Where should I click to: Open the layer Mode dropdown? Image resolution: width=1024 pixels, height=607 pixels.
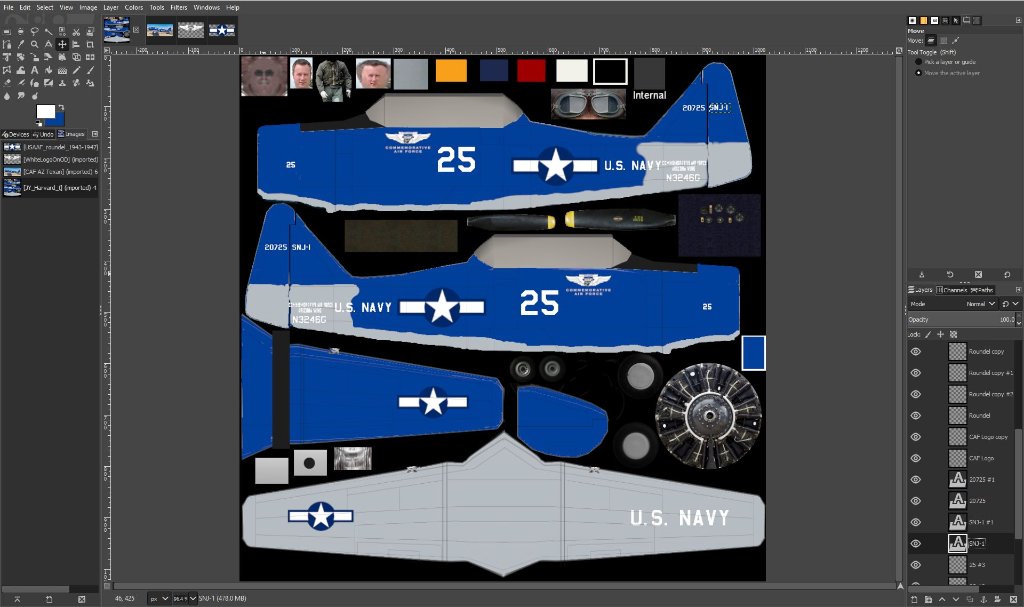pyautogui.click(x=953, y=304)
